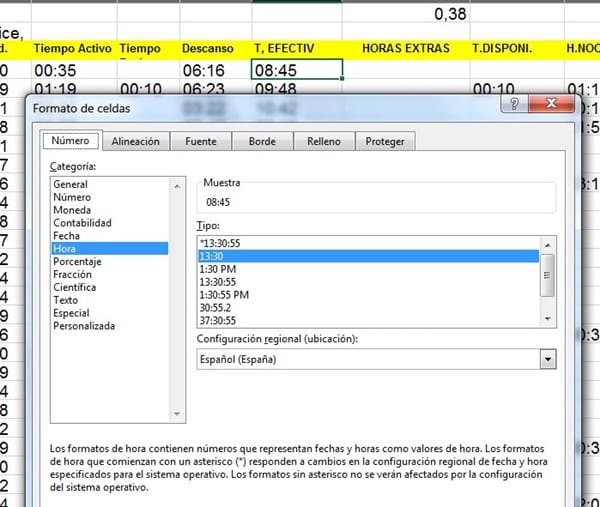Switch to the Proteger tab
The height and width of the screenshot is (507, 600).
pyautogui.click(x=385, y=141)
